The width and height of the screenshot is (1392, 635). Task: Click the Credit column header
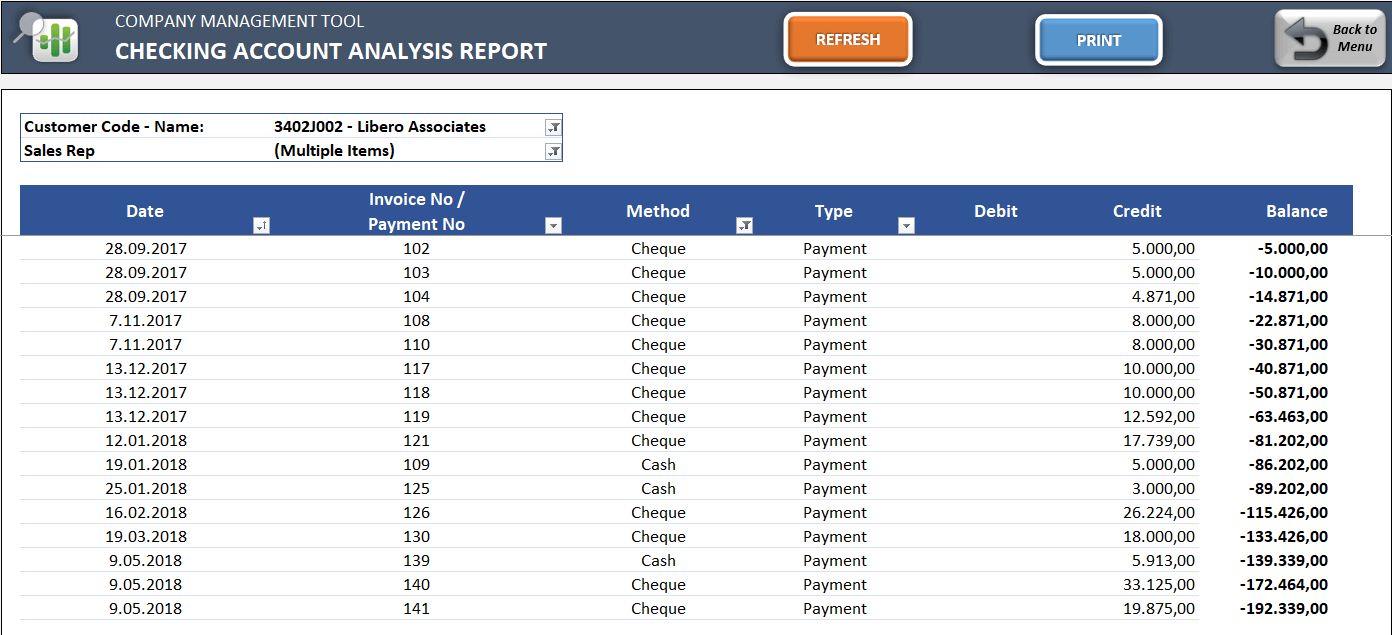[1137, 211]
